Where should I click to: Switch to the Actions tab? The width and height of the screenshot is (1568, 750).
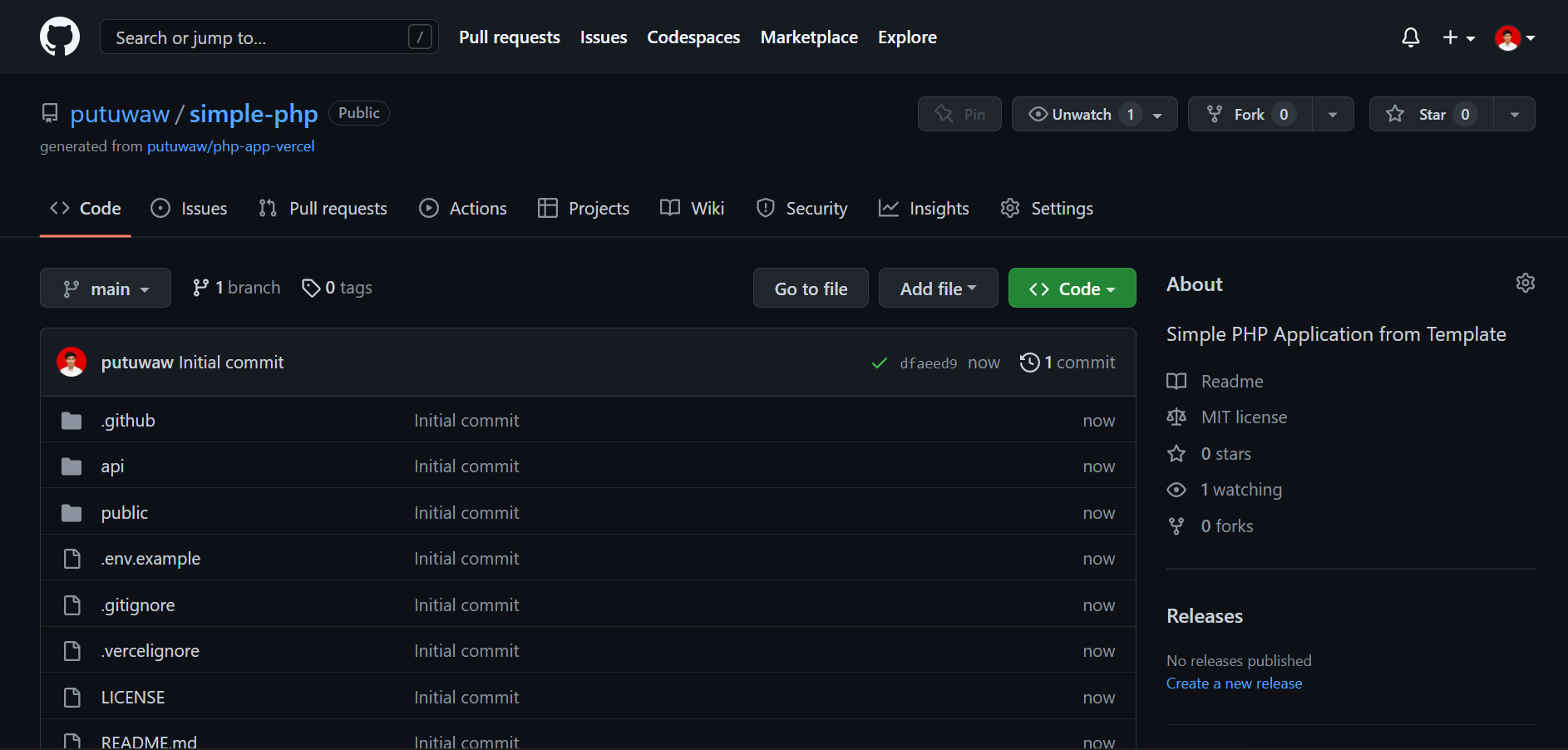tap(463, 209)
